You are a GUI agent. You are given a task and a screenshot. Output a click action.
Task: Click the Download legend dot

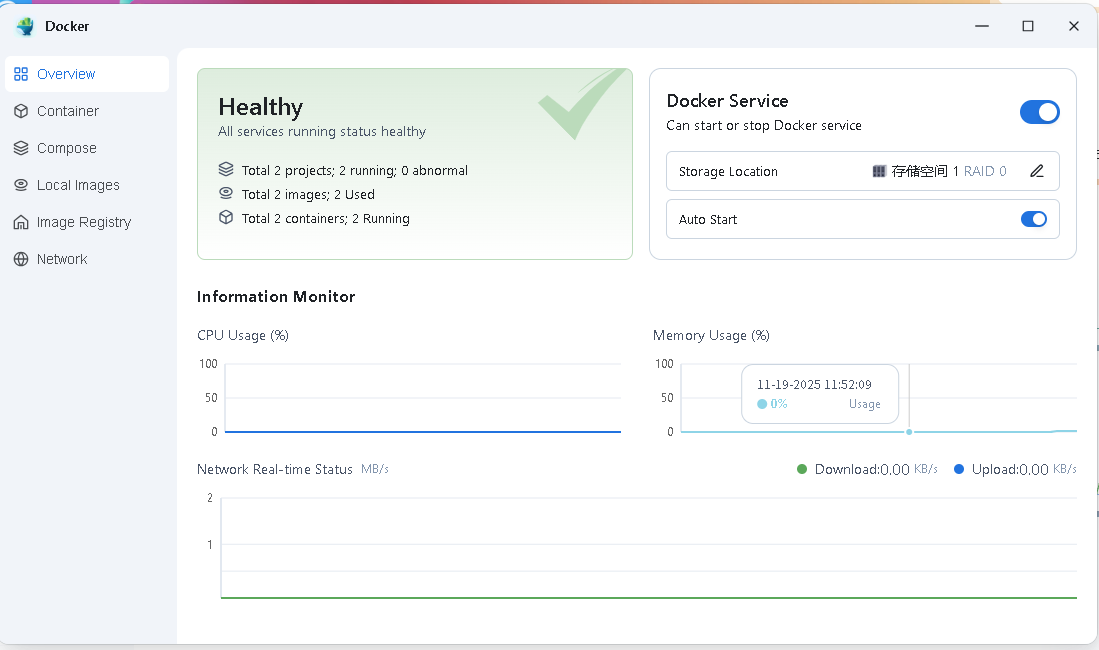(802, 469)
